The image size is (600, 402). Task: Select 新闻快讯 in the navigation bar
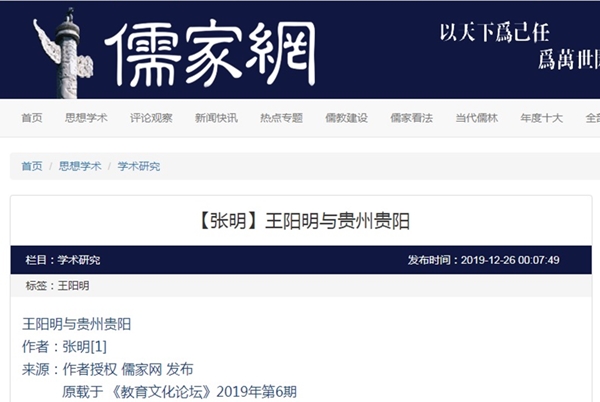point(216,118)
